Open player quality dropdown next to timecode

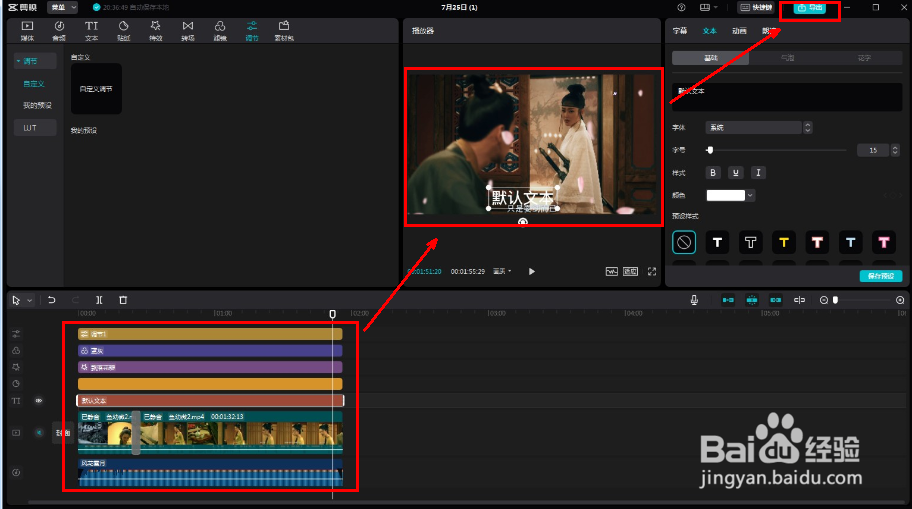(502, 272)
